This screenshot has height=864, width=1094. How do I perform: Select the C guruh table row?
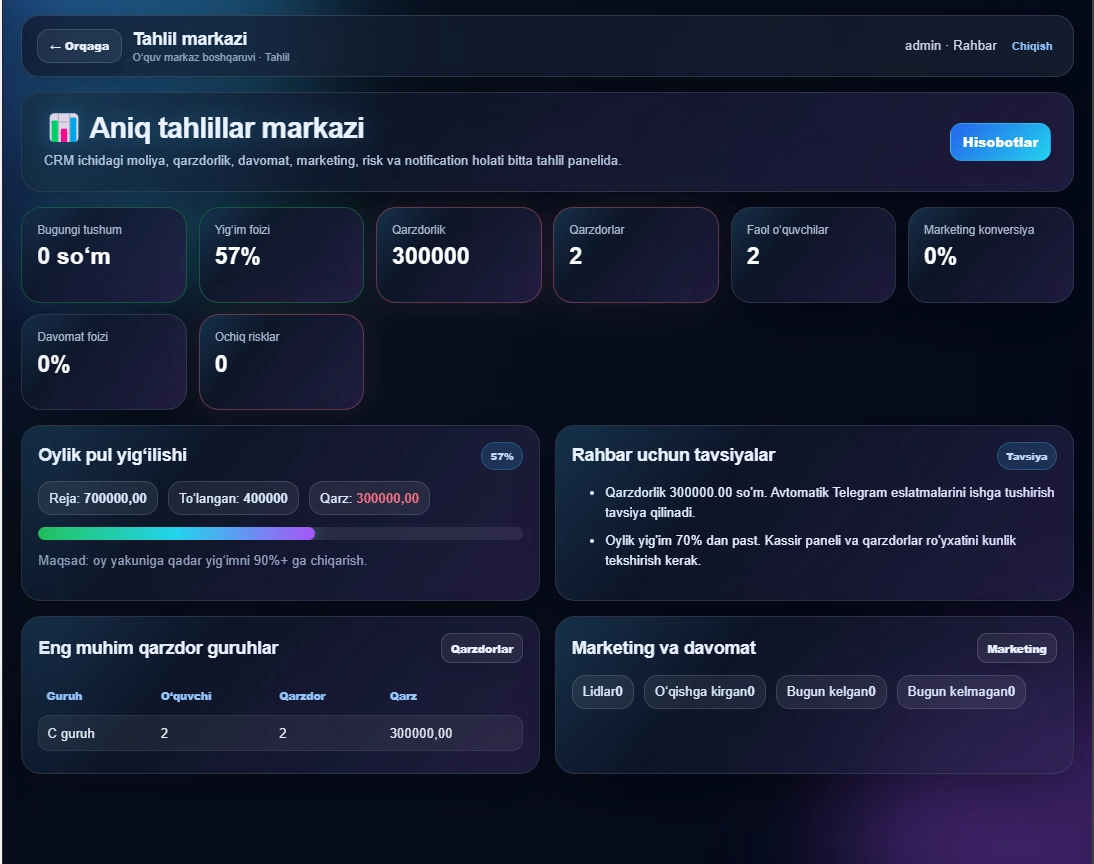click(x=280, y=733)
